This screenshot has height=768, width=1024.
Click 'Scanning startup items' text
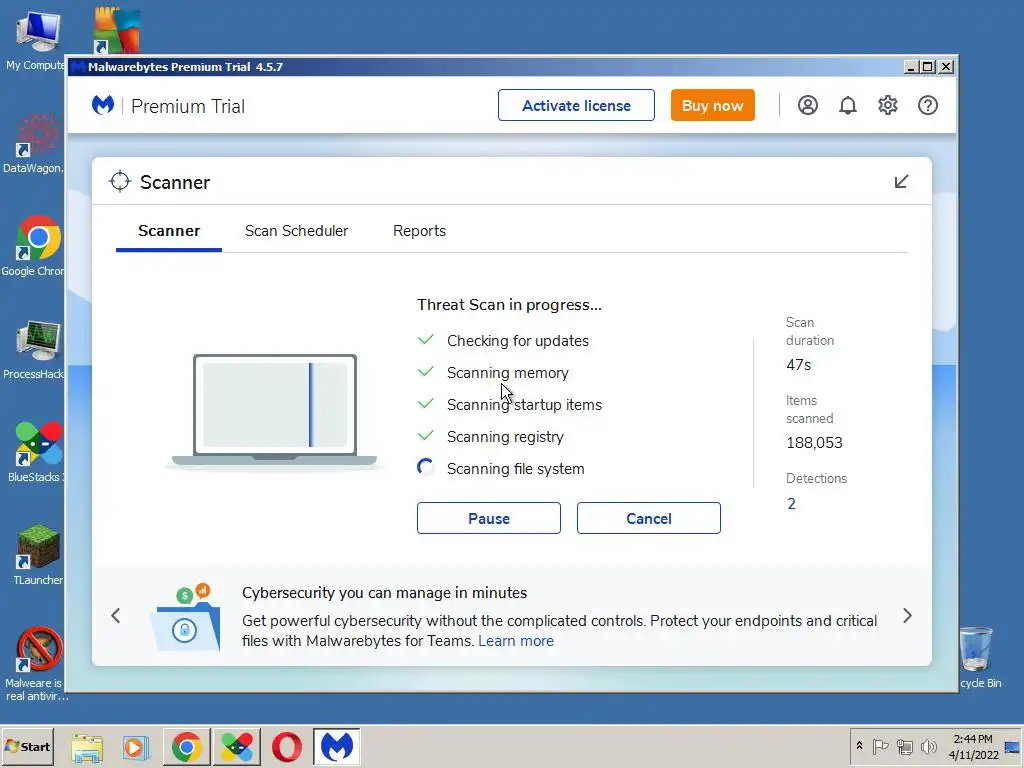[x=524, y=405]
